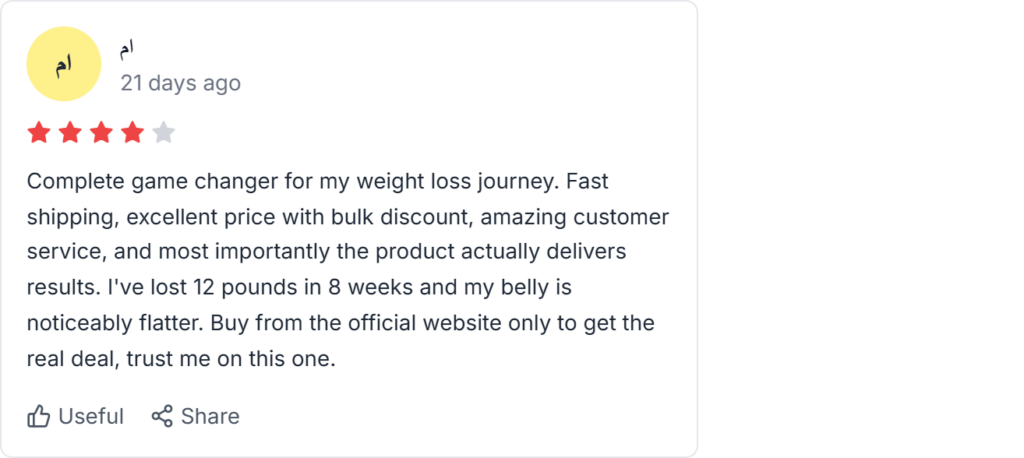Mark the review as Useful
The height and width of the screenshot is (458, 1024).
tap(91, 416)
